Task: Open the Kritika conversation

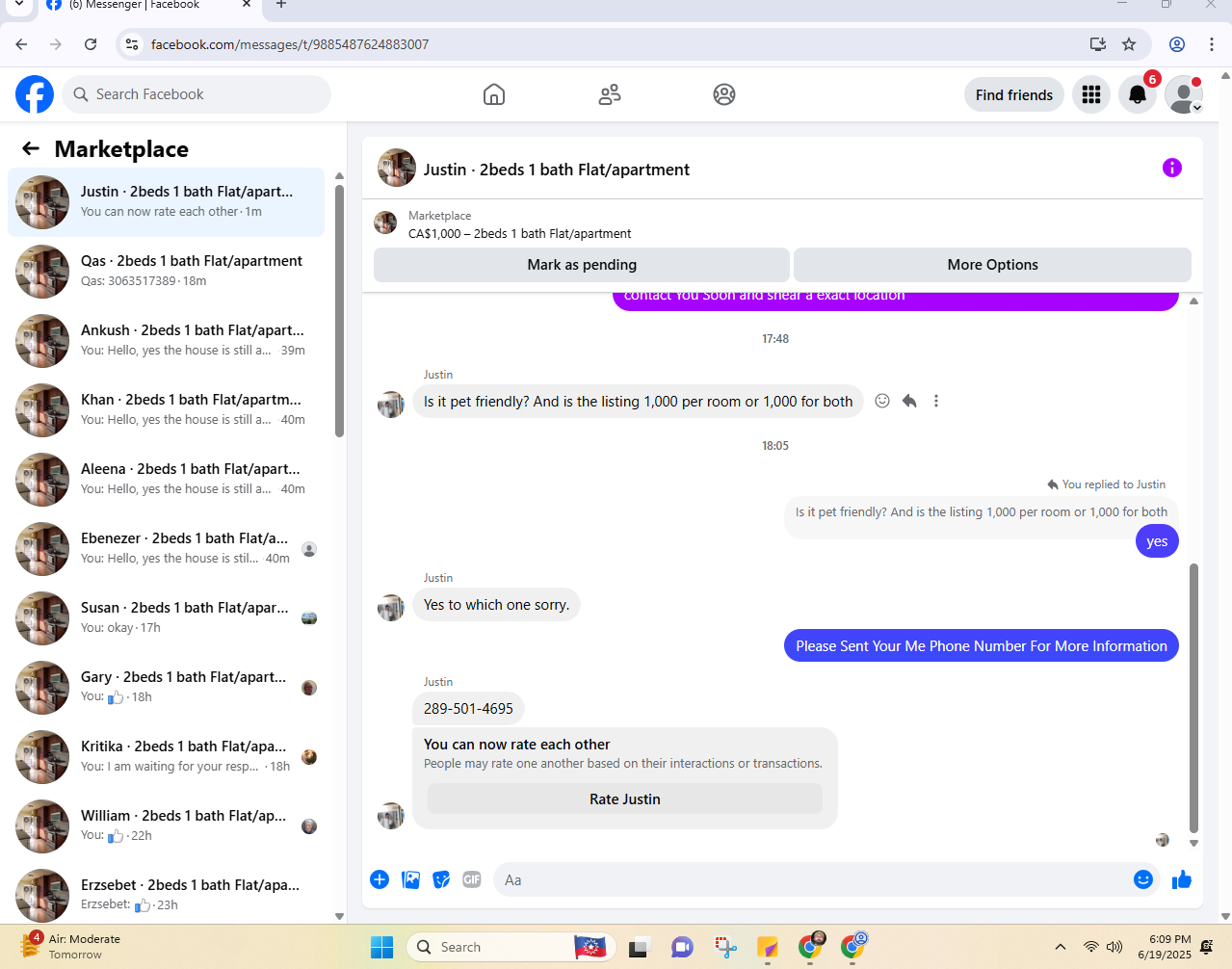Action: click(166, 757)
